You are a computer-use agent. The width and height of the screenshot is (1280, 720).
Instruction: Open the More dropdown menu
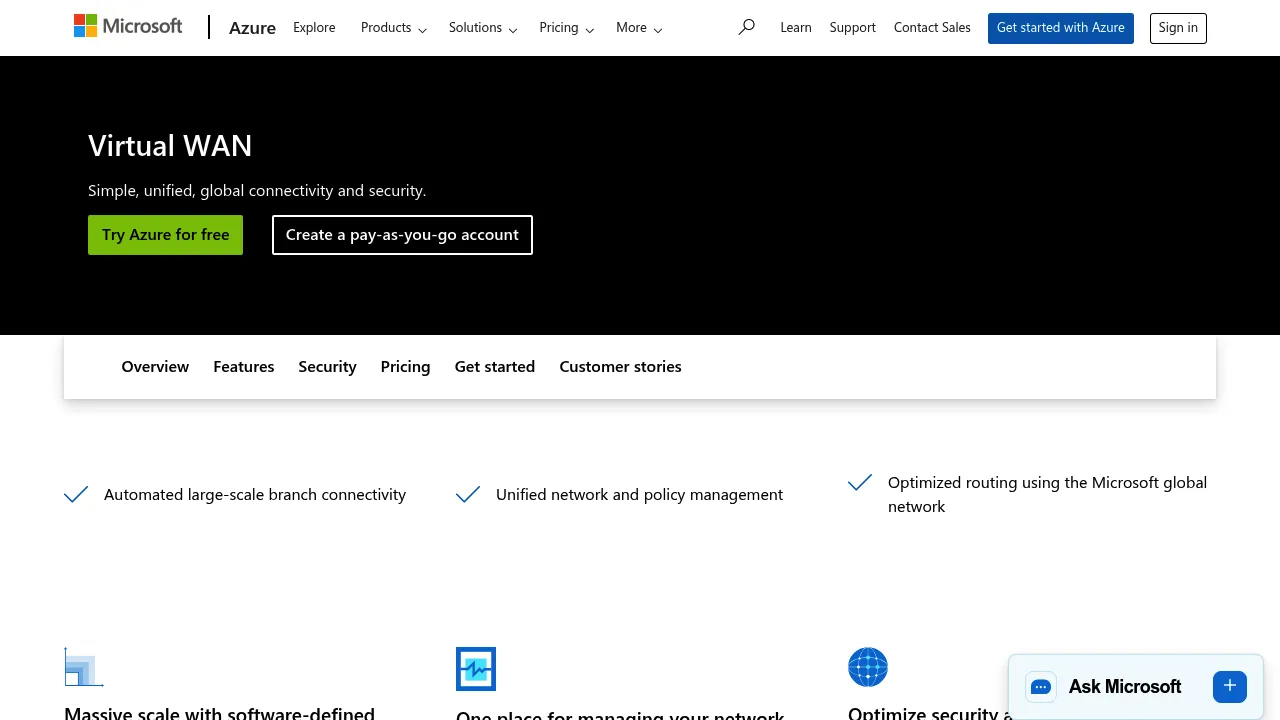(639, 28)
